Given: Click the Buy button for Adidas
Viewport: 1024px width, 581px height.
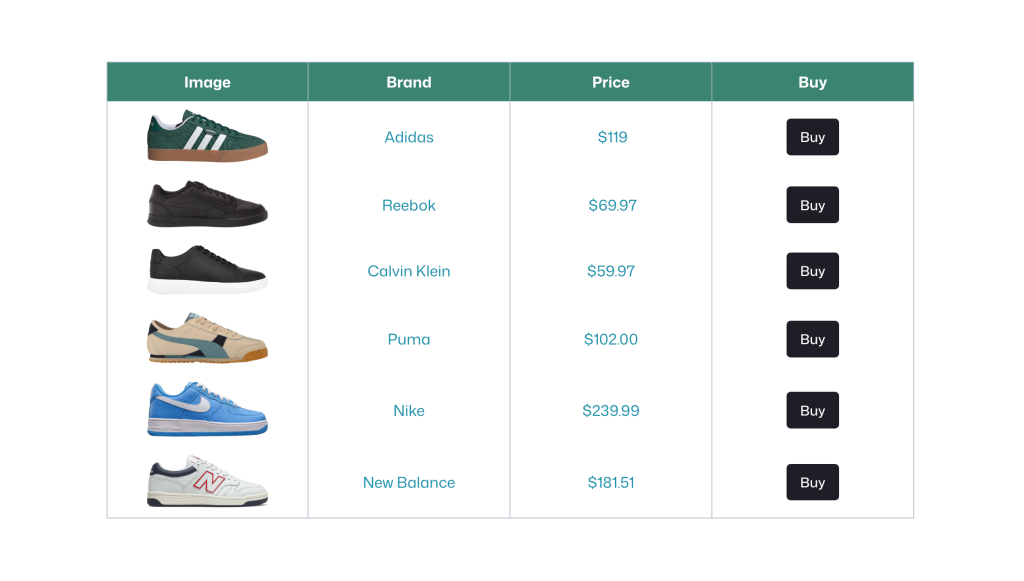Looking at the screenshot, I should pyautogui.click(x=812, y=137).
